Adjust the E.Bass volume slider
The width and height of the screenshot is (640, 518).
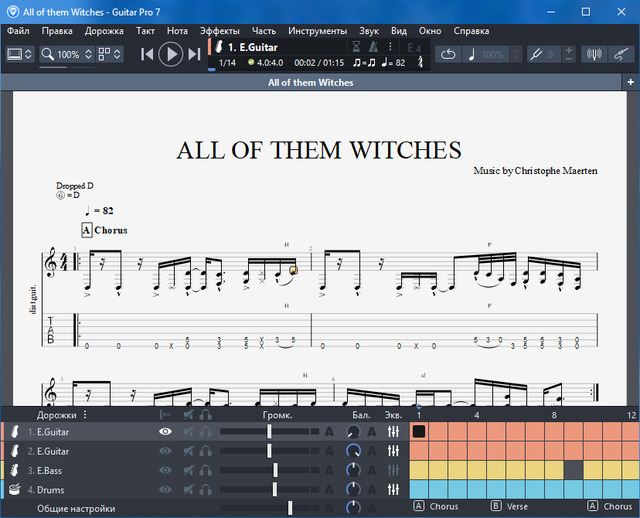pos(275,470)
